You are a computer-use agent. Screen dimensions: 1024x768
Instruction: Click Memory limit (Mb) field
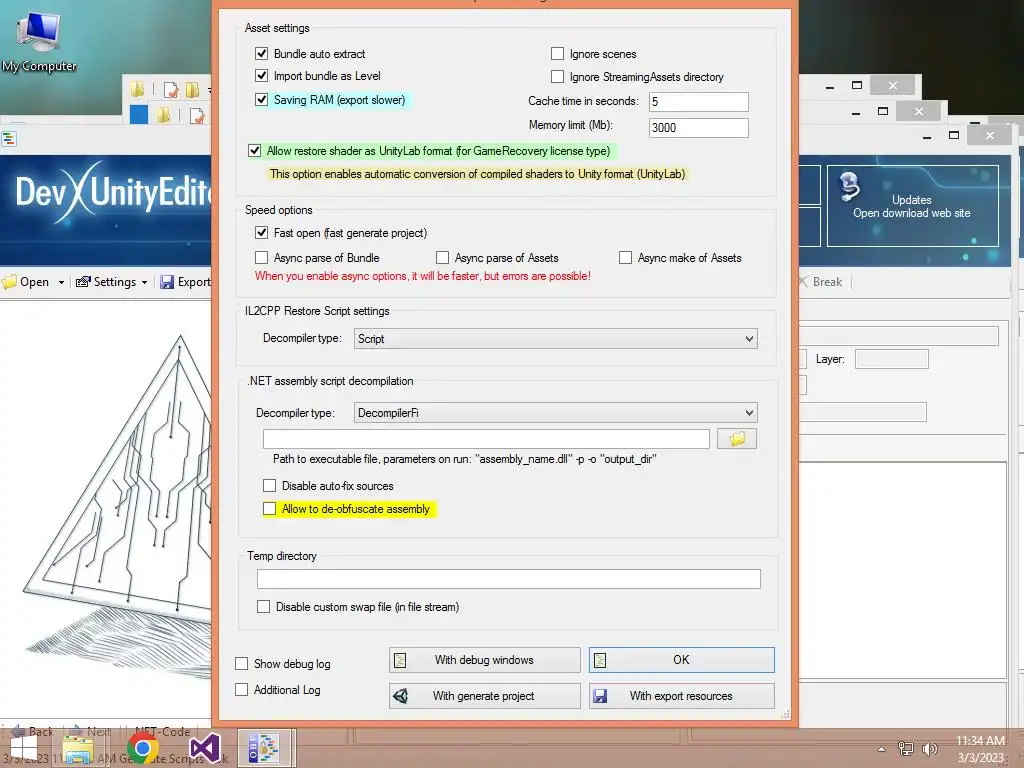[x=699, y=127]
